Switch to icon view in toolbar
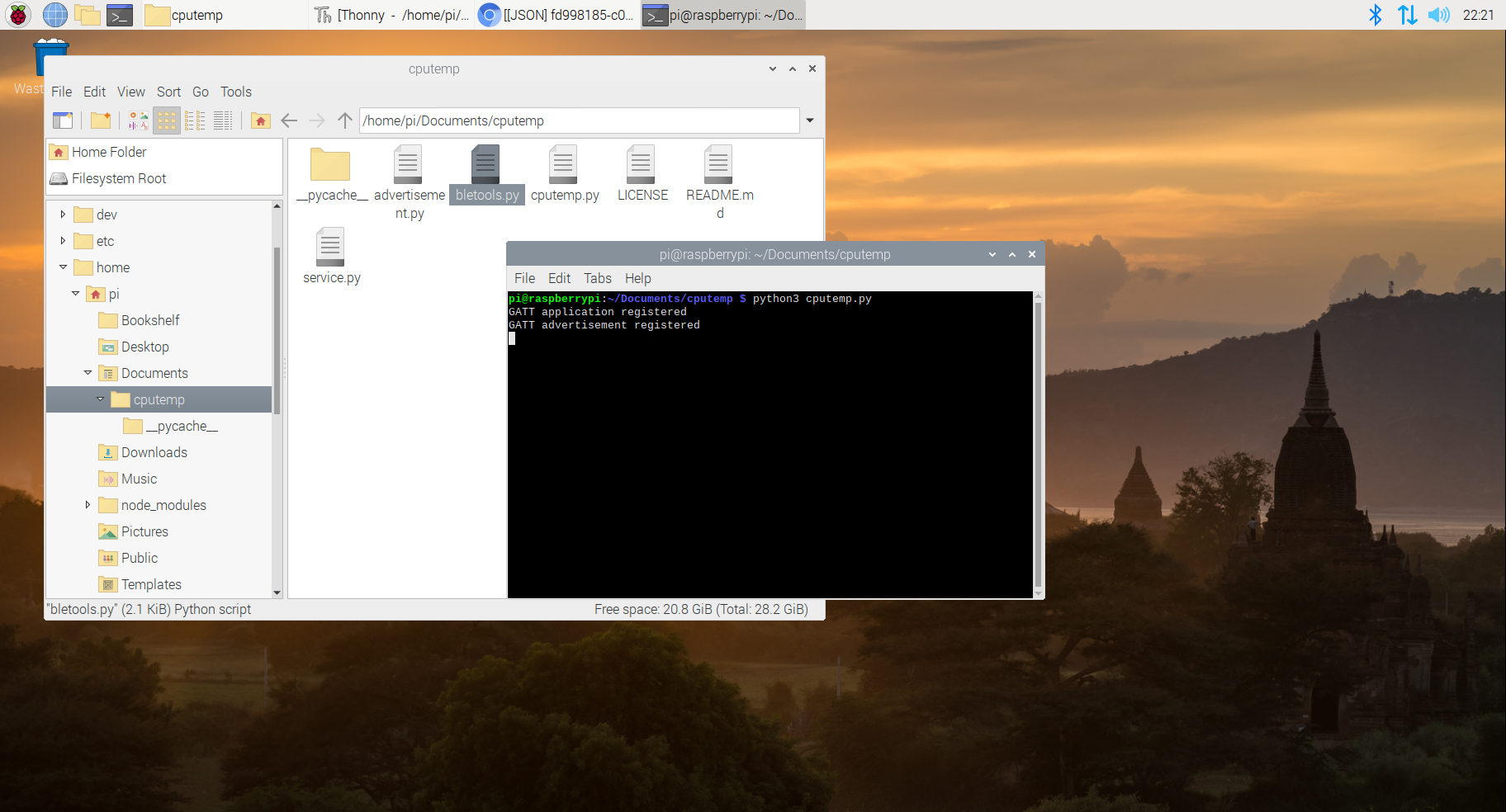Screen dimensions: 1506x812 coord(167,120)
